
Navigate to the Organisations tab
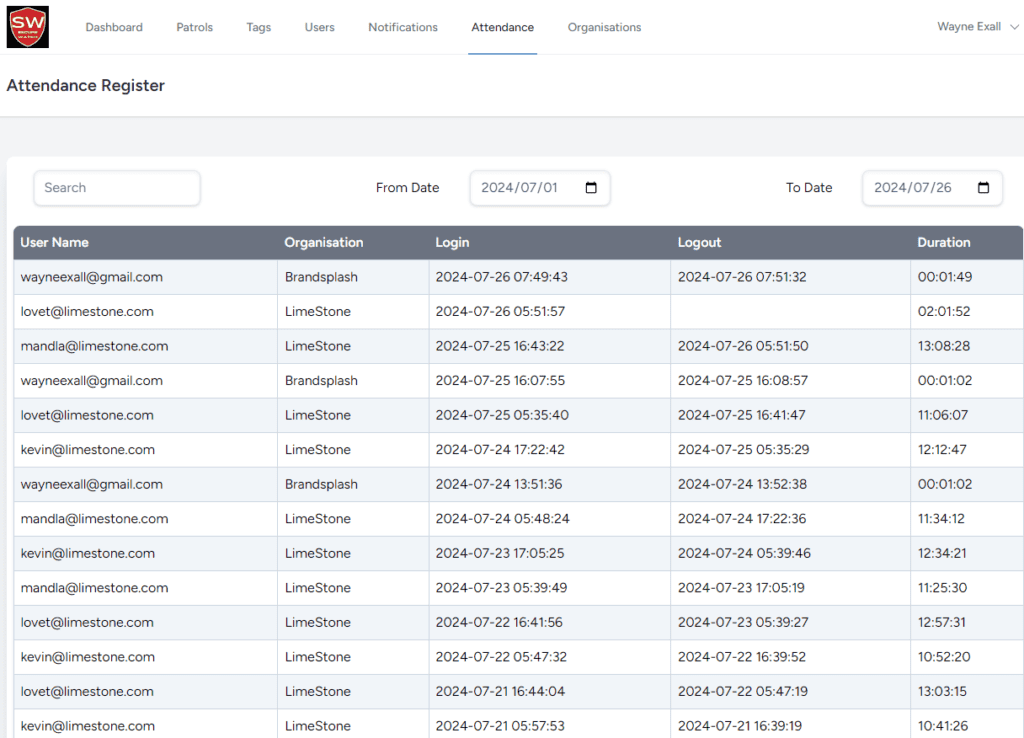[604, 27]
